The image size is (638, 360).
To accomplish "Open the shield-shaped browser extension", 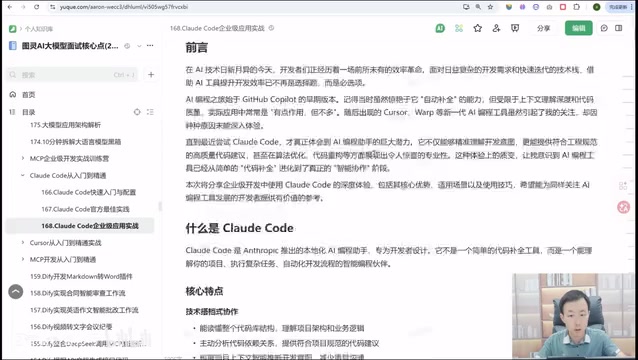I will (x=509, y=7).
